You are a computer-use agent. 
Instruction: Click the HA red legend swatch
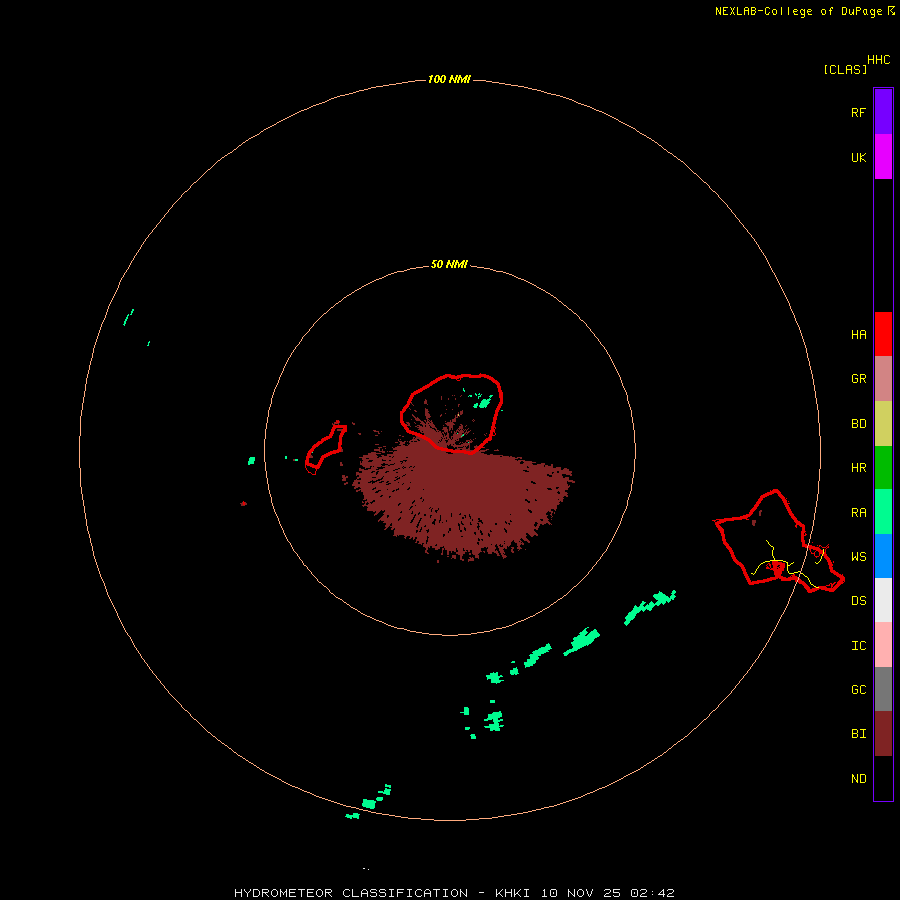883,334
